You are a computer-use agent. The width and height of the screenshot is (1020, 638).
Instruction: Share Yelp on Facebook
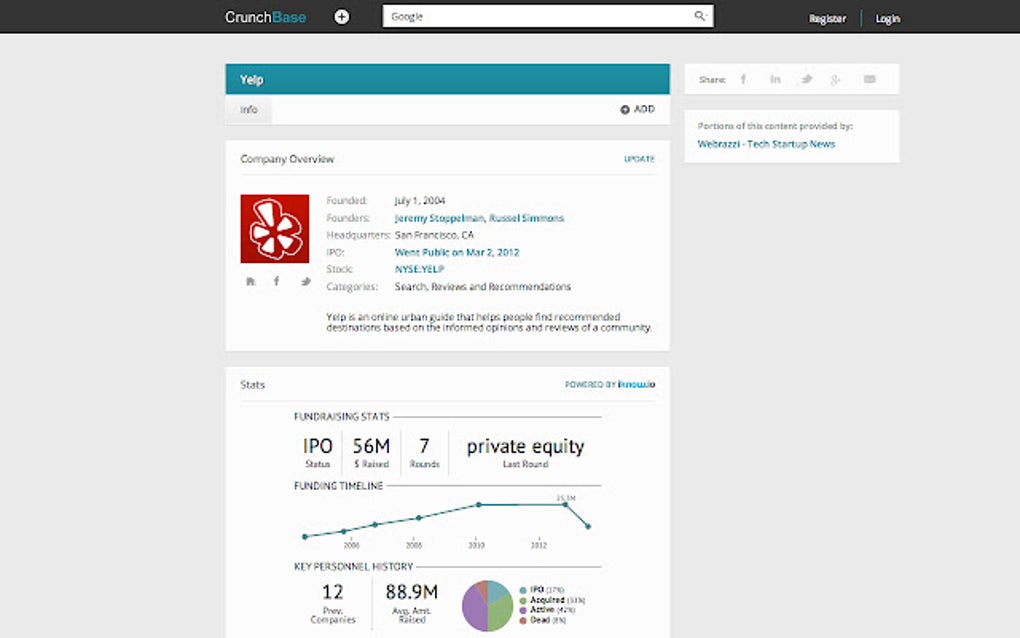click(743, 78)
